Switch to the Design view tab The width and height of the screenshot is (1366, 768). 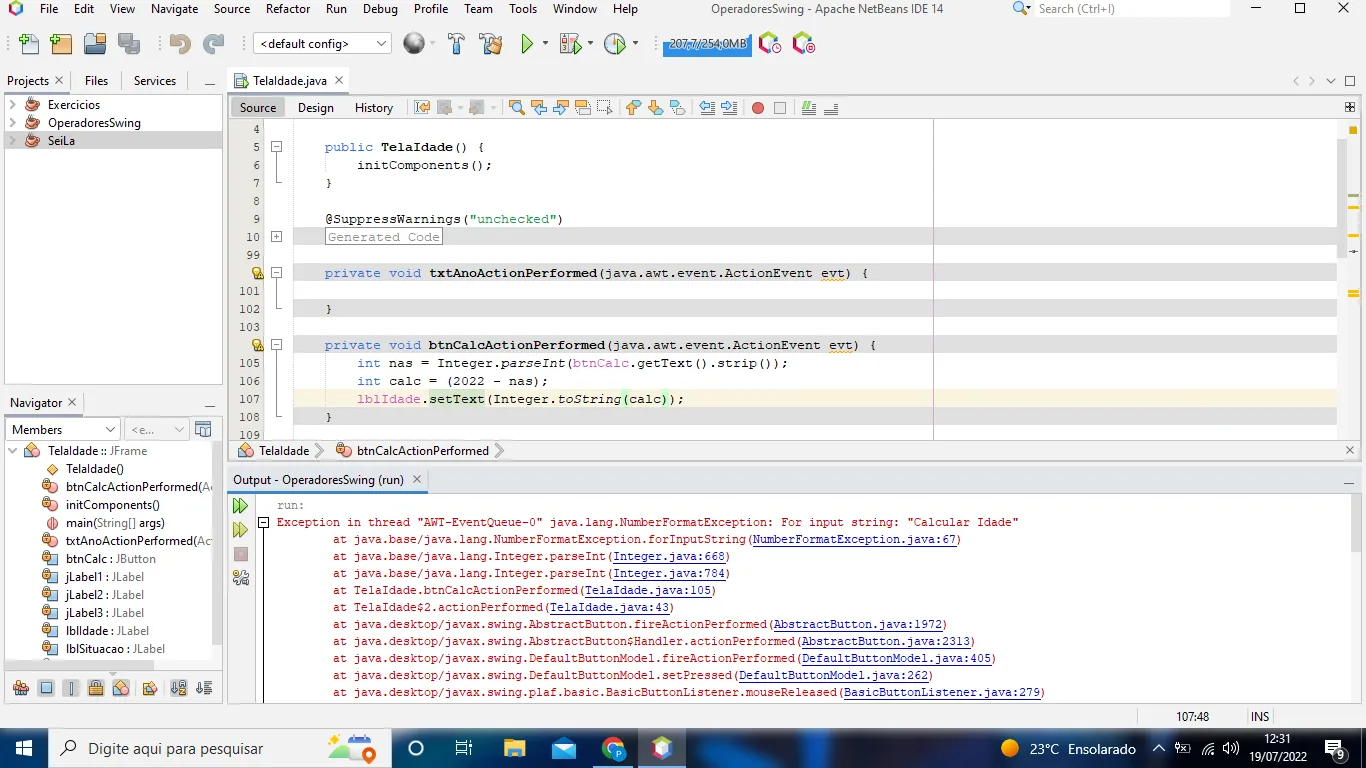(x=315, y=108)
